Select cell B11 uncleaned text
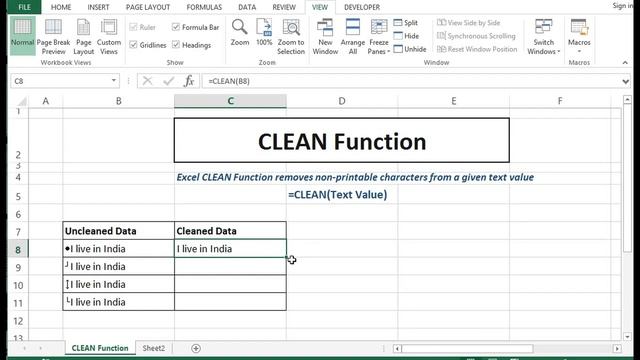 click(118, 302)
